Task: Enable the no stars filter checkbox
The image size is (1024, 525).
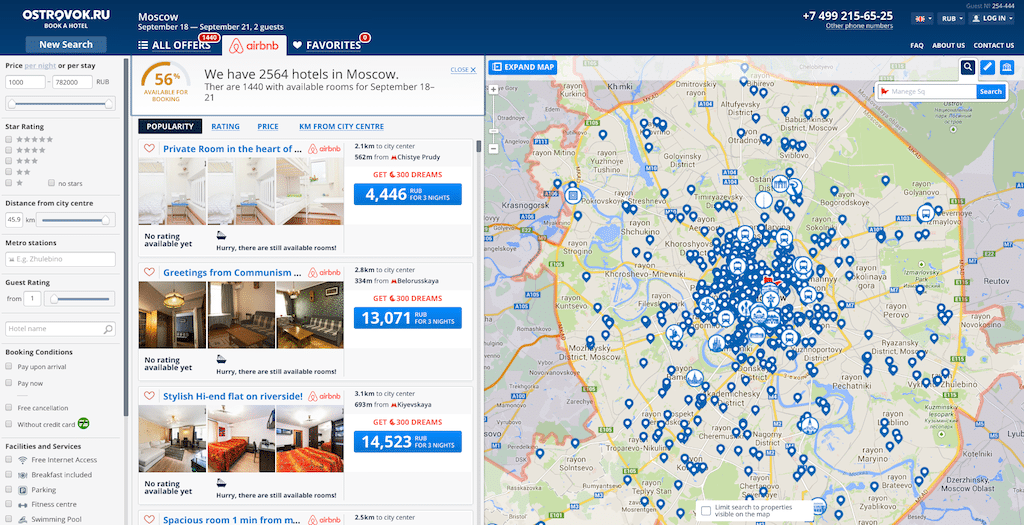Action: click(x=52, y=183)
